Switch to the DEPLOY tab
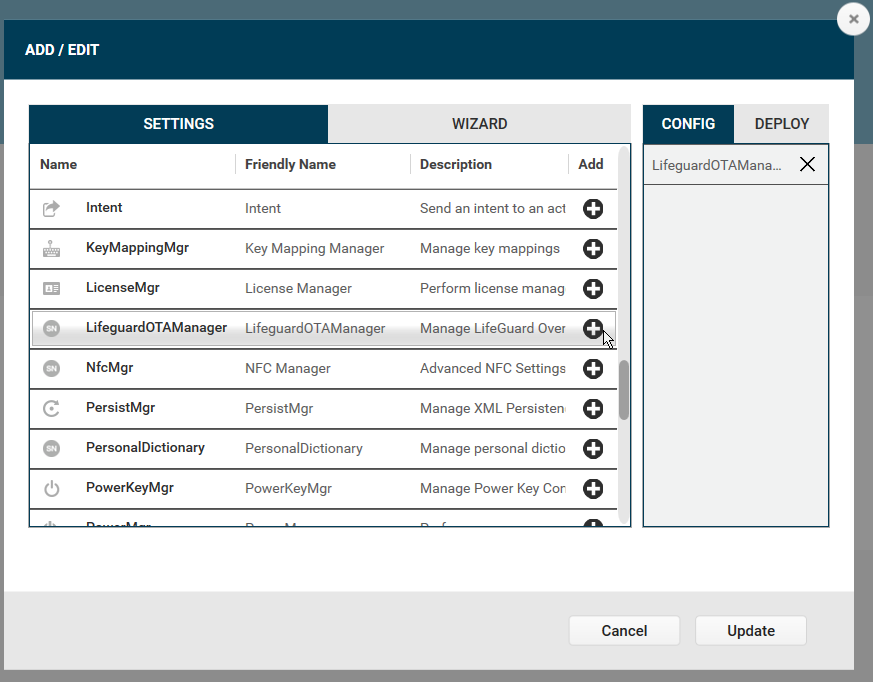 (781, 123)
